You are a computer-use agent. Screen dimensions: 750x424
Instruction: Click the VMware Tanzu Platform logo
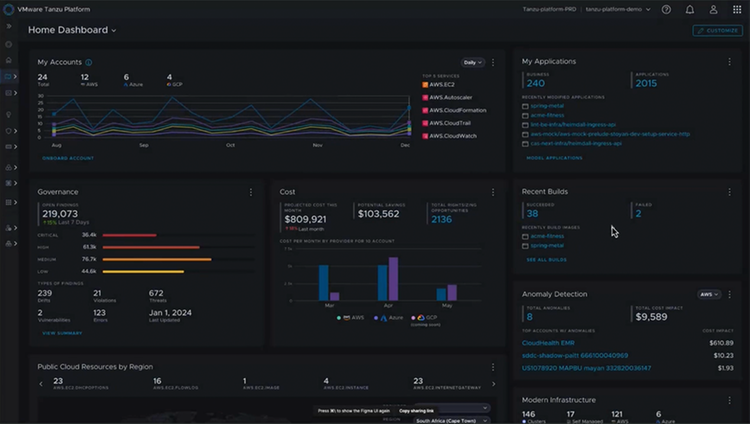point(9,9)
